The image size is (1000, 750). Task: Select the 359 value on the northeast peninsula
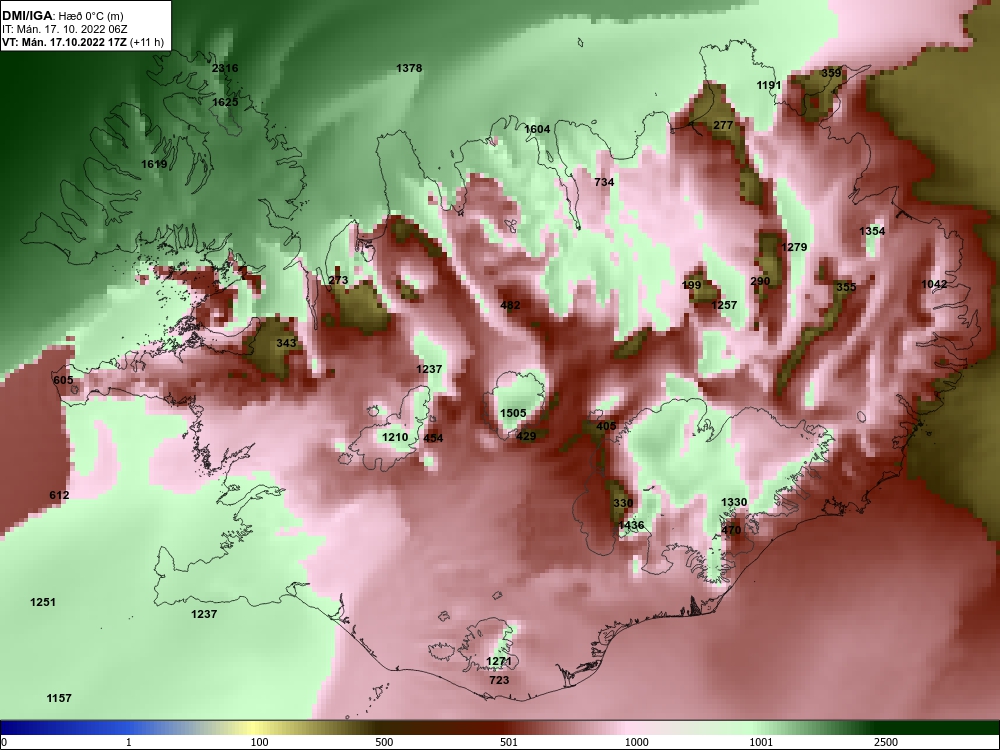coord(831,73)
